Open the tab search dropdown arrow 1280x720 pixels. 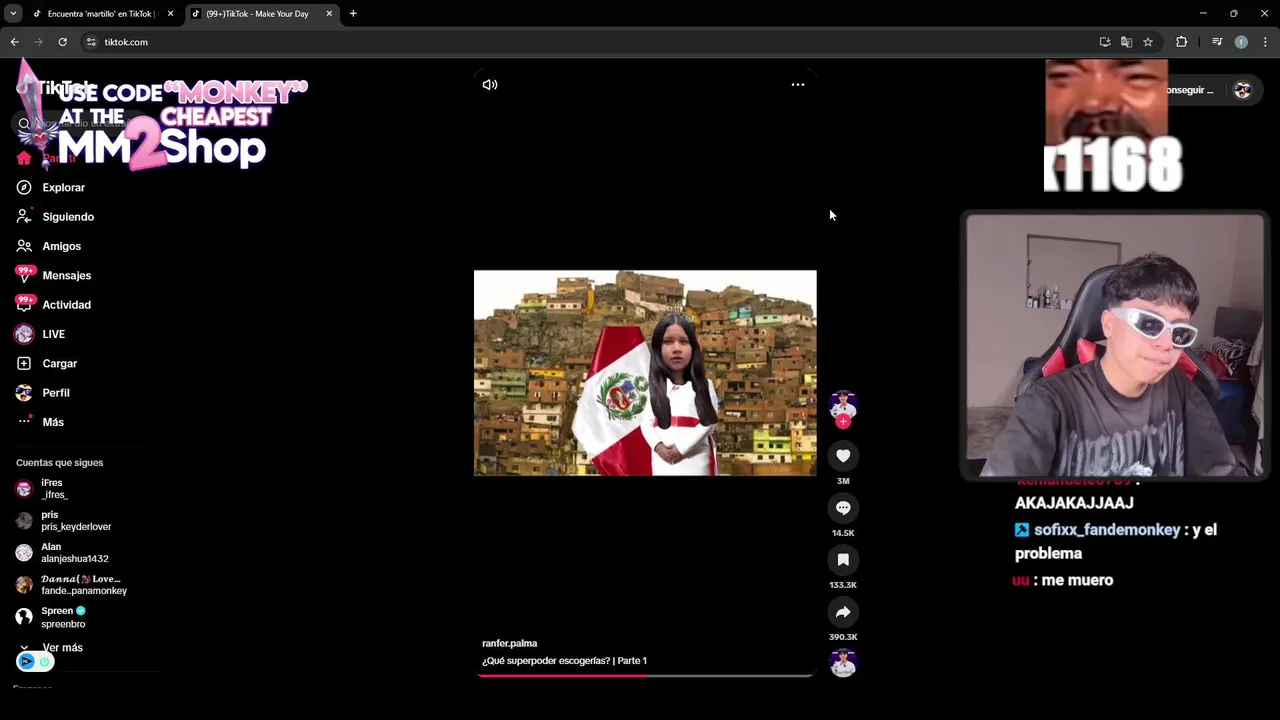pos(13,14)
